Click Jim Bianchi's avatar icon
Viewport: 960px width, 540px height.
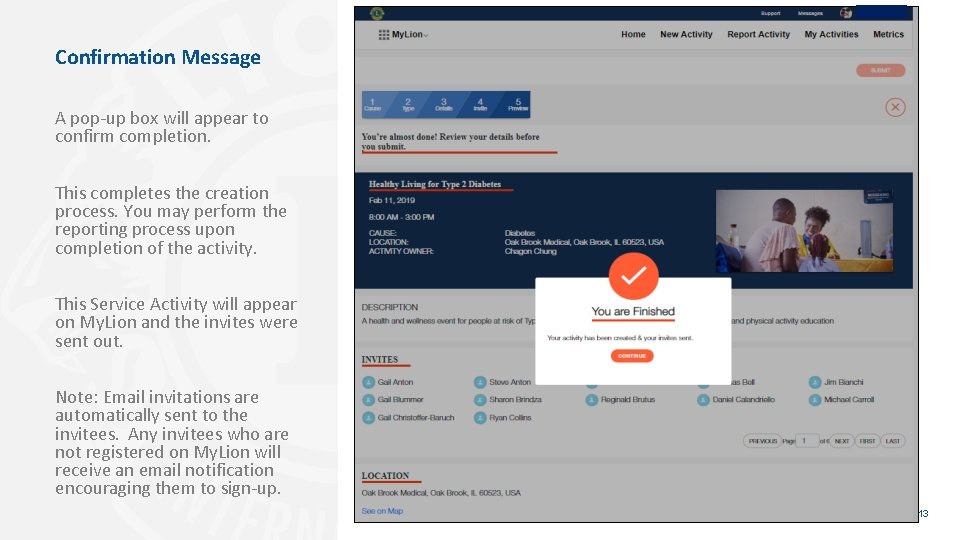point(815,382)
